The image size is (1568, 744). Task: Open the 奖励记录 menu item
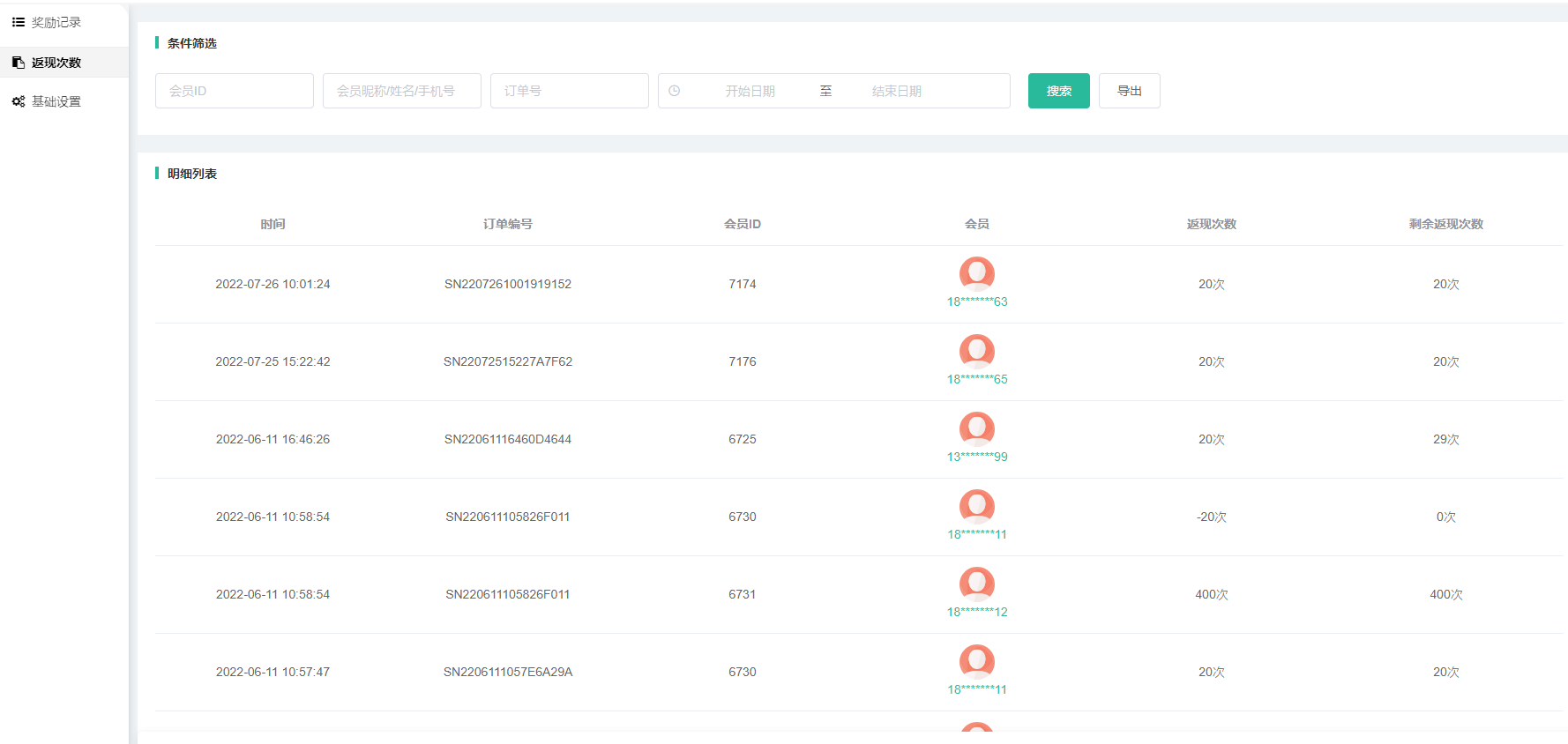tap(56, 22)
